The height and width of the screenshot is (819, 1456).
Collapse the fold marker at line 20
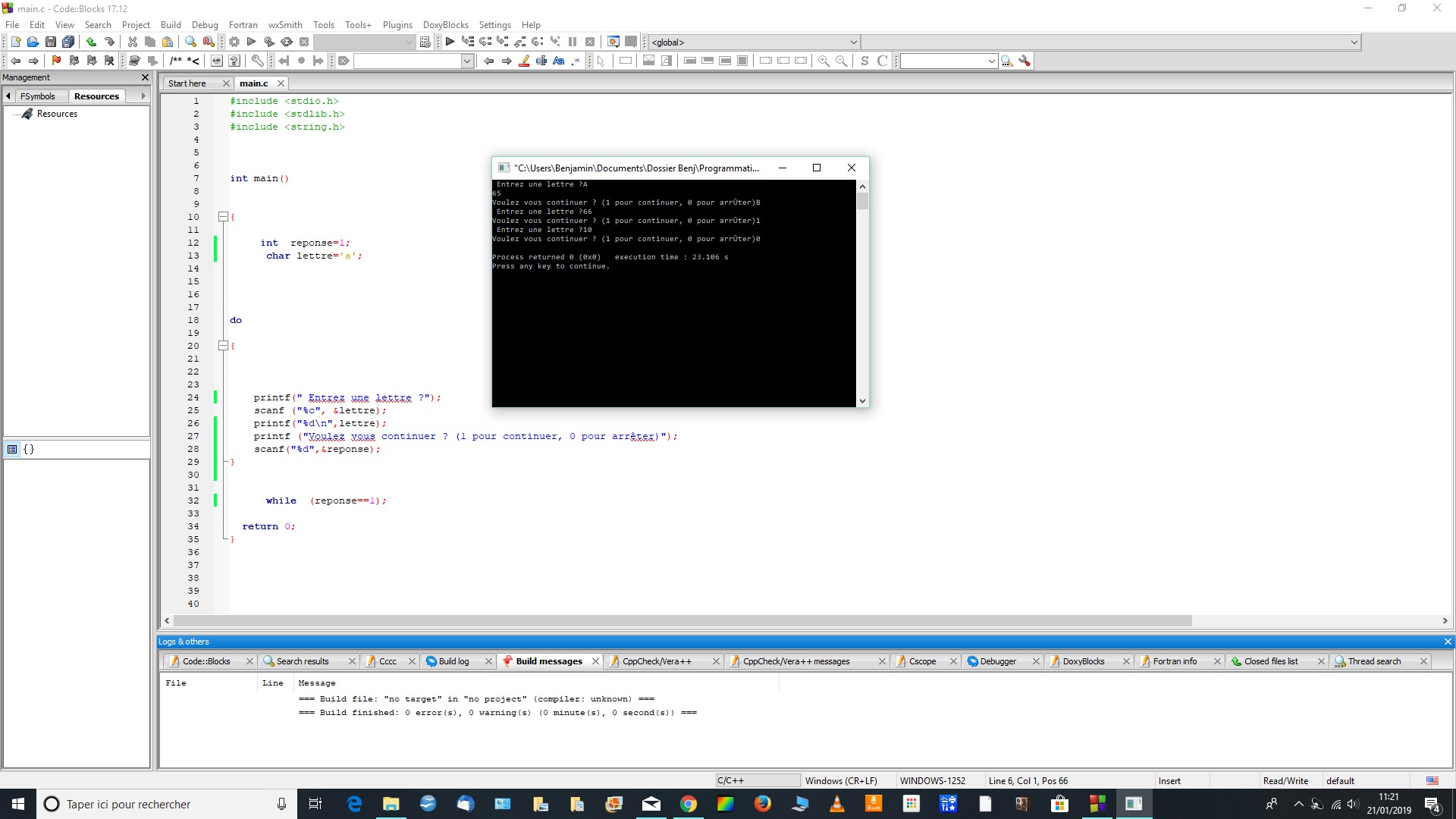(x=223, y=346)
